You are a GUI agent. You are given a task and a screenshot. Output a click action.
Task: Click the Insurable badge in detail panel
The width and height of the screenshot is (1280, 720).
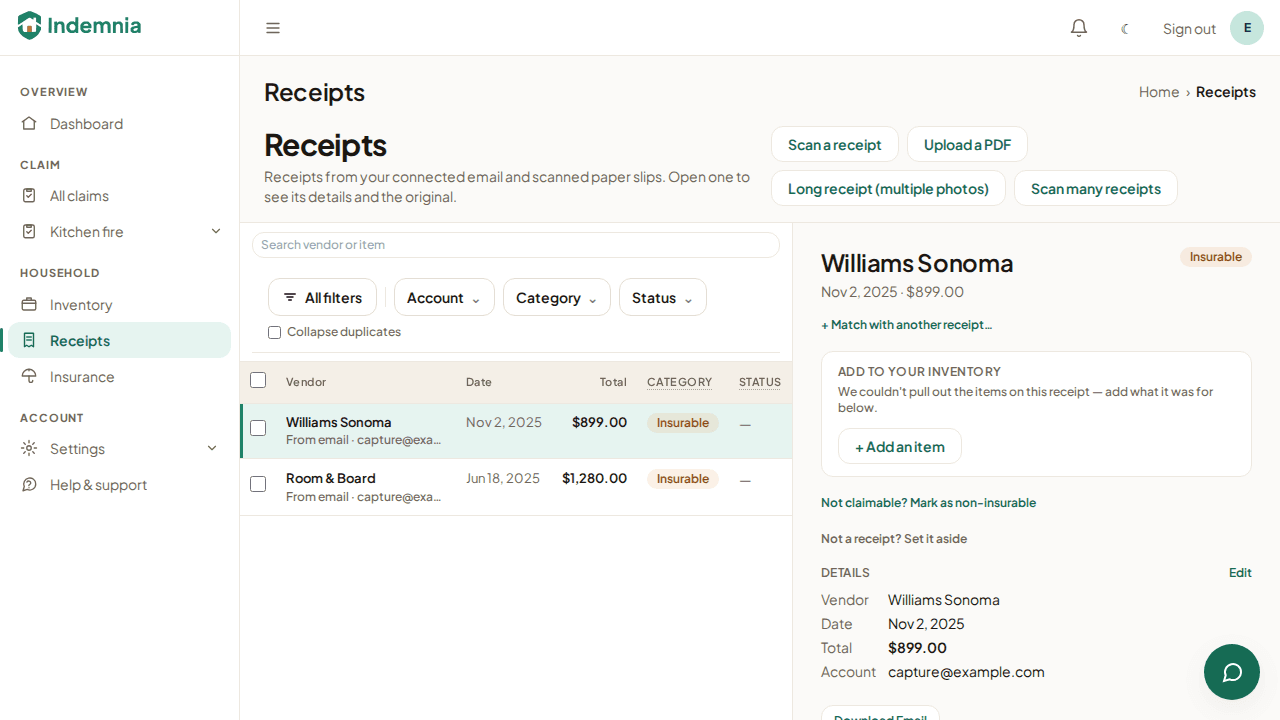point(1216,257)
